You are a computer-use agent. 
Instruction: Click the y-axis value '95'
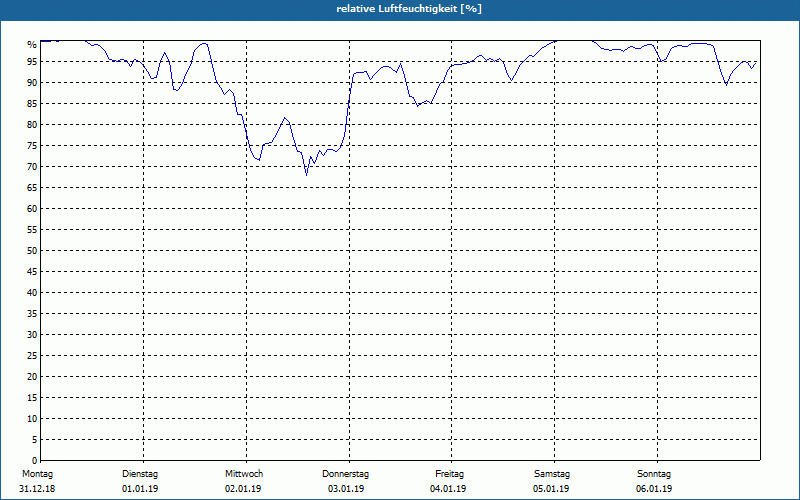pyautogui.click(x=32, y=62)
